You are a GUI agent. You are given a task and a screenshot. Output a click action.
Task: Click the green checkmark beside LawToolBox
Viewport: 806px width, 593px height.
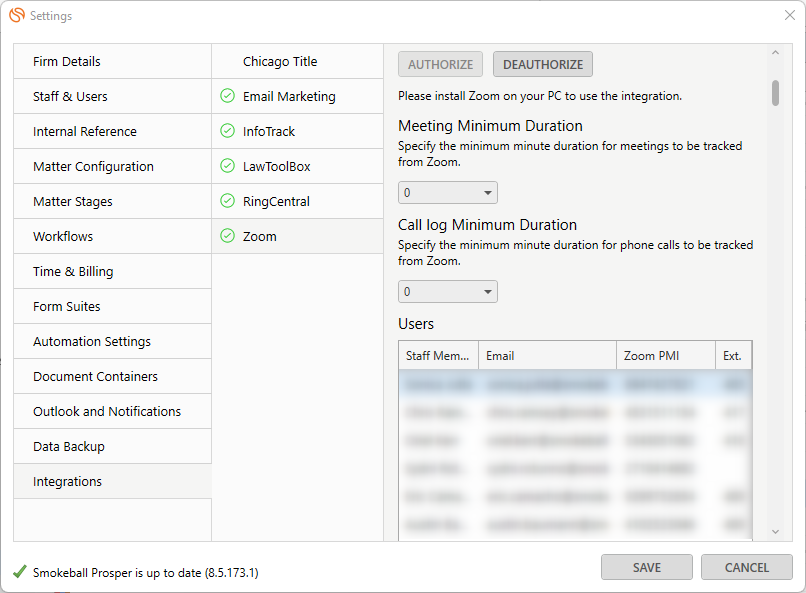227,166
